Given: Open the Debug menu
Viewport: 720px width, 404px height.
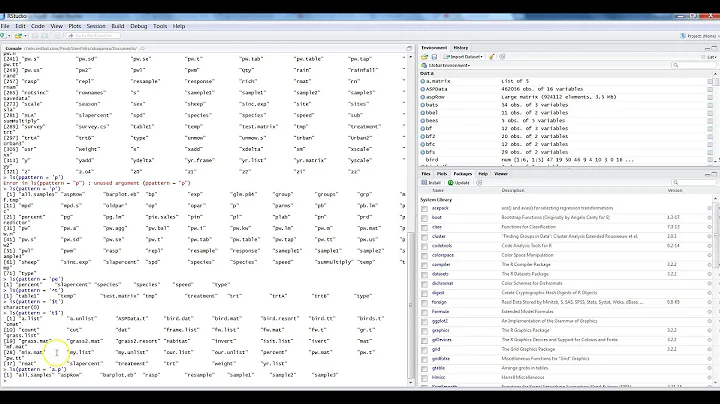Looking at the screenshot, I should (139, 26).
